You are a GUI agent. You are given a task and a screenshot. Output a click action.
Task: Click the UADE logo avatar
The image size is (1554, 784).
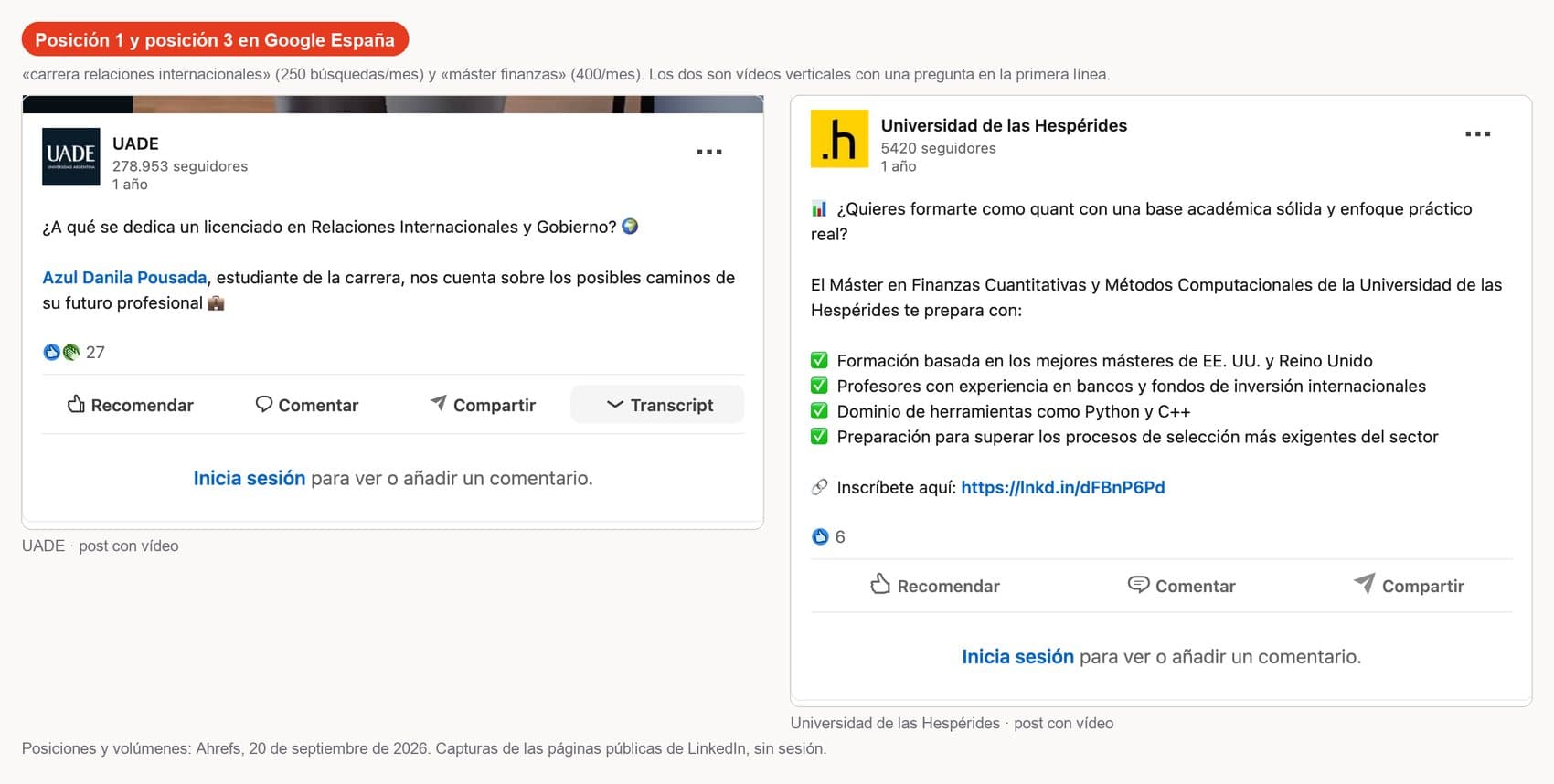tap(71, 156)
